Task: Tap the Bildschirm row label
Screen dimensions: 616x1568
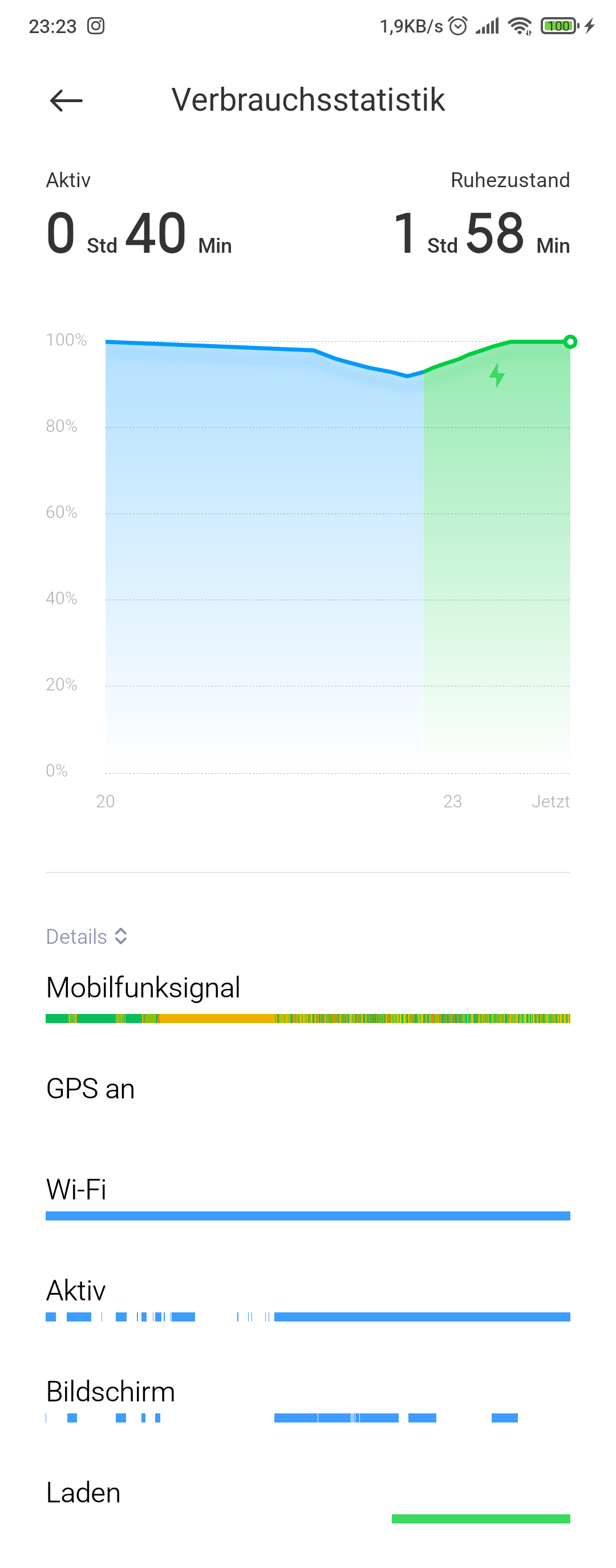Action: [111, 1391]
